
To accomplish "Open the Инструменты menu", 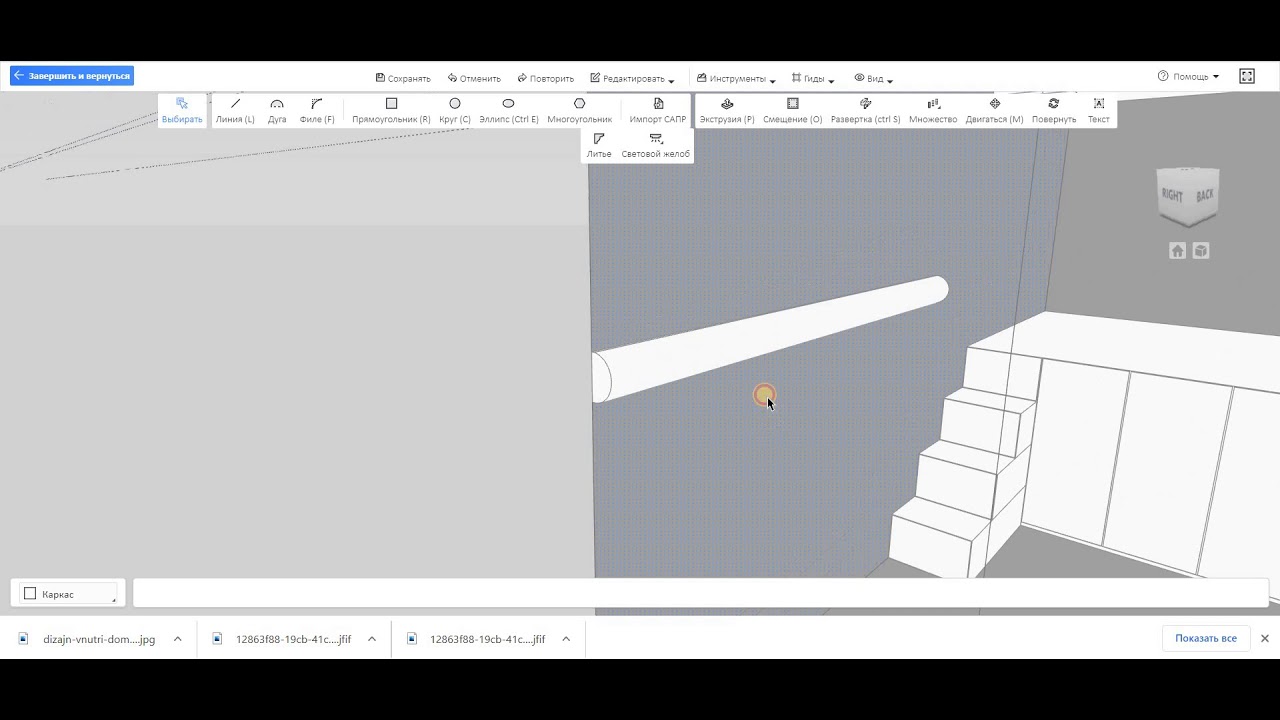I will 736,78.
